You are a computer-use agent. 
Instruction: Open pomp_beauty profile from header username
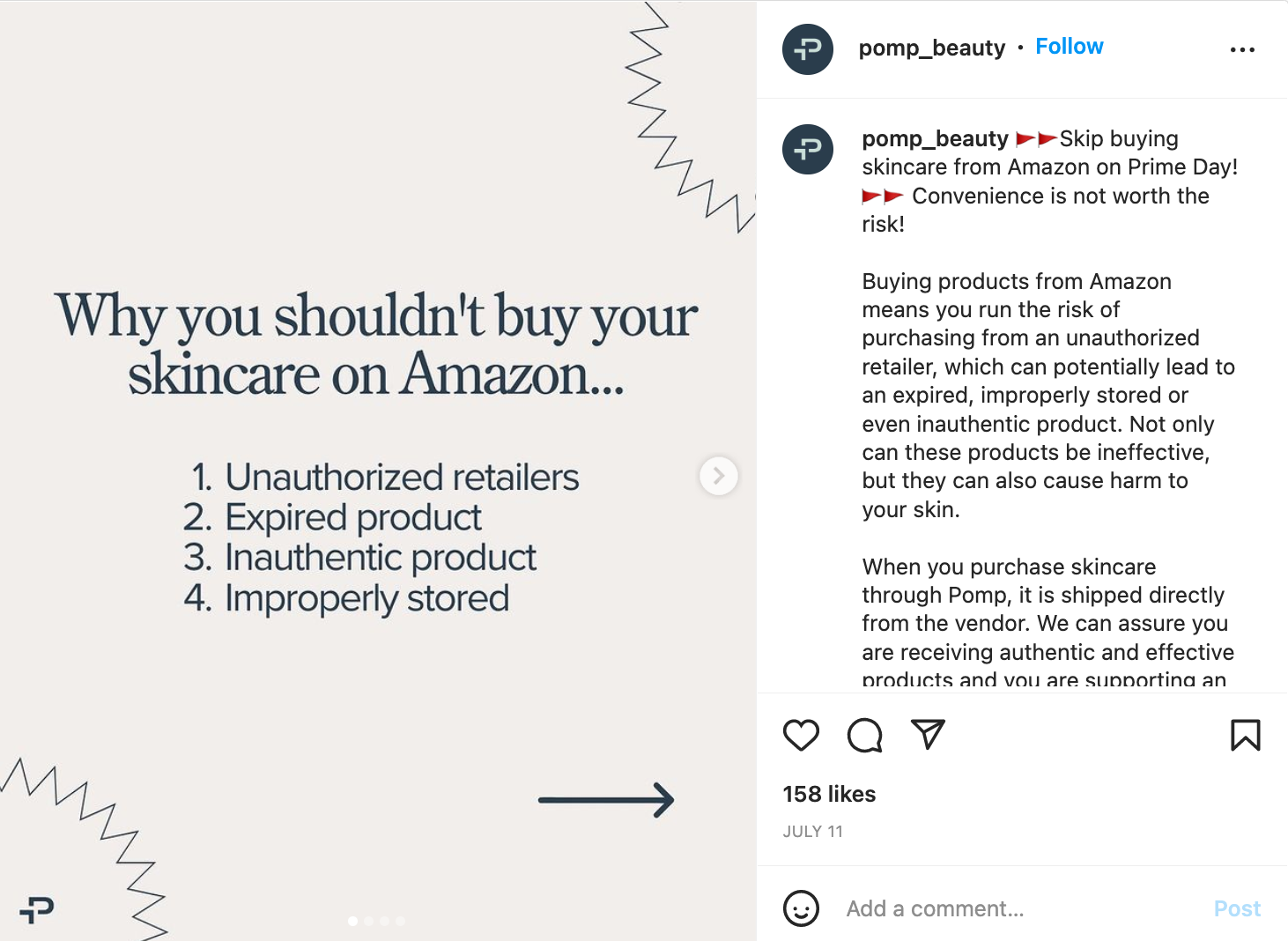pos(931,48)
